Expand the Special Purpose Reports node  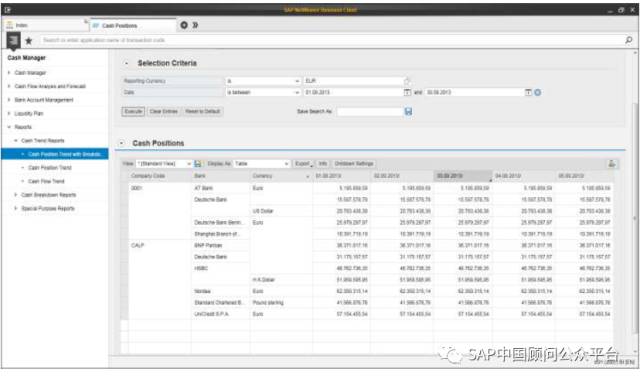click(16, 208)
